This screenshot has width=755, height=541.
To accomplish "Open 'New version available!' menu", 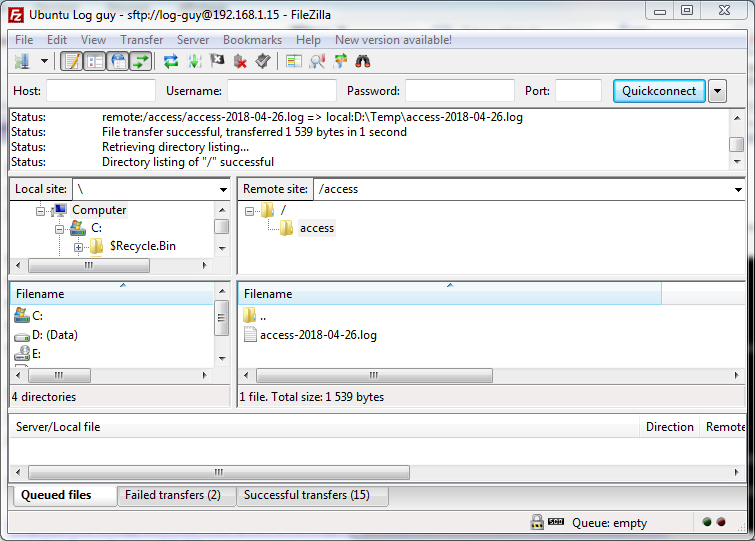I will click(x=393, y=40).
